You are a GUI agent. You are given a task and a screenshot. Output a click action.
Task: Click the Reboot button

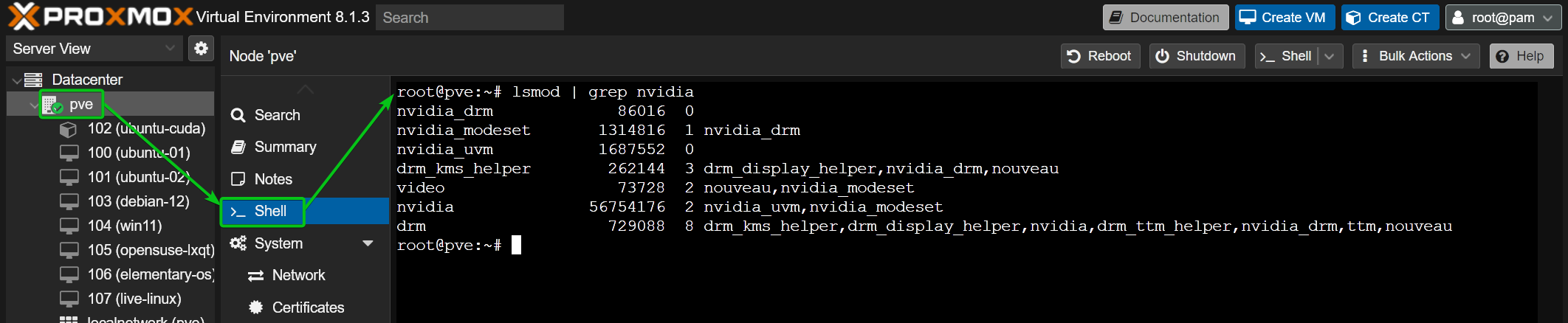(1100, 56)
